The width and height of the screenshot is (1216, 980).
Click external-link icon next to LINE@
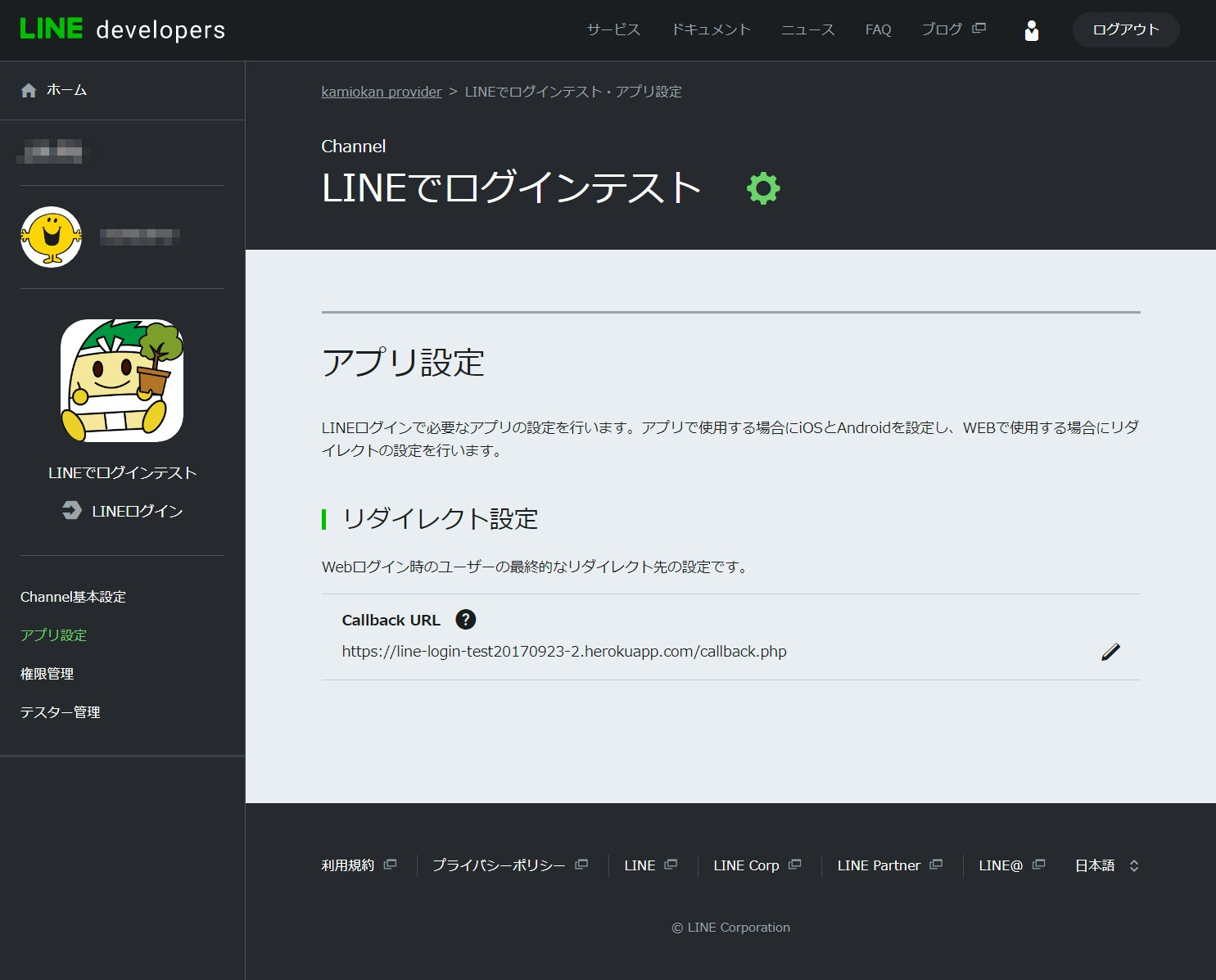click(1038, 865)
